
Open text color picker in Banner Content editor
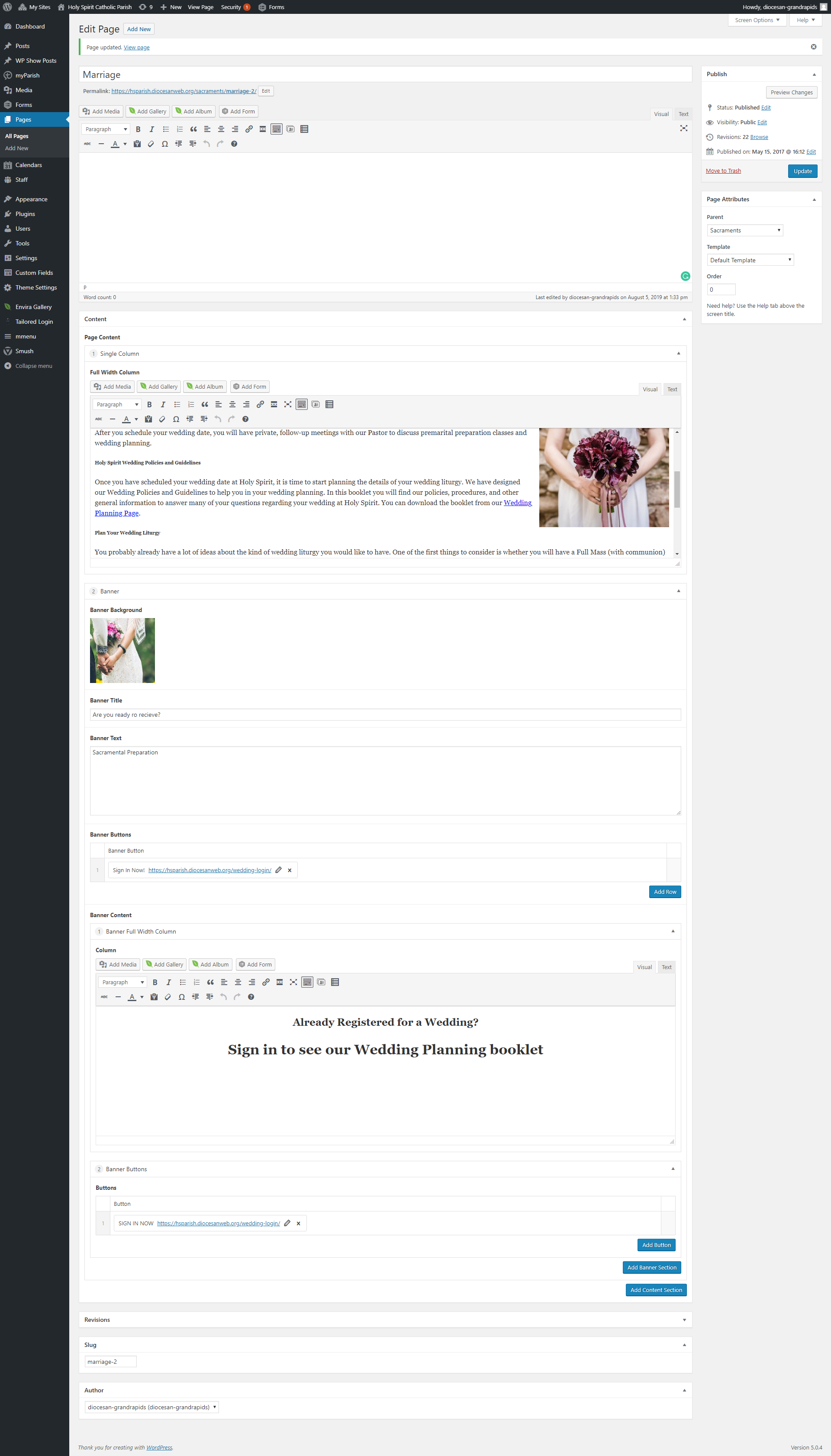tap(142, 997)
